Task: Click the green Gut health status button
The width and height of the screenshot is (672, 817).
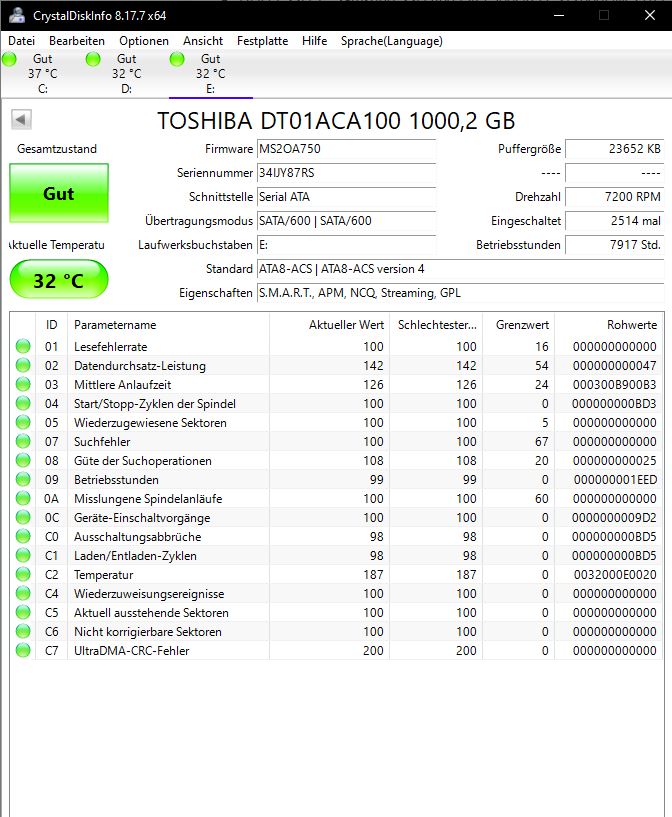Action: coord(59,193)
